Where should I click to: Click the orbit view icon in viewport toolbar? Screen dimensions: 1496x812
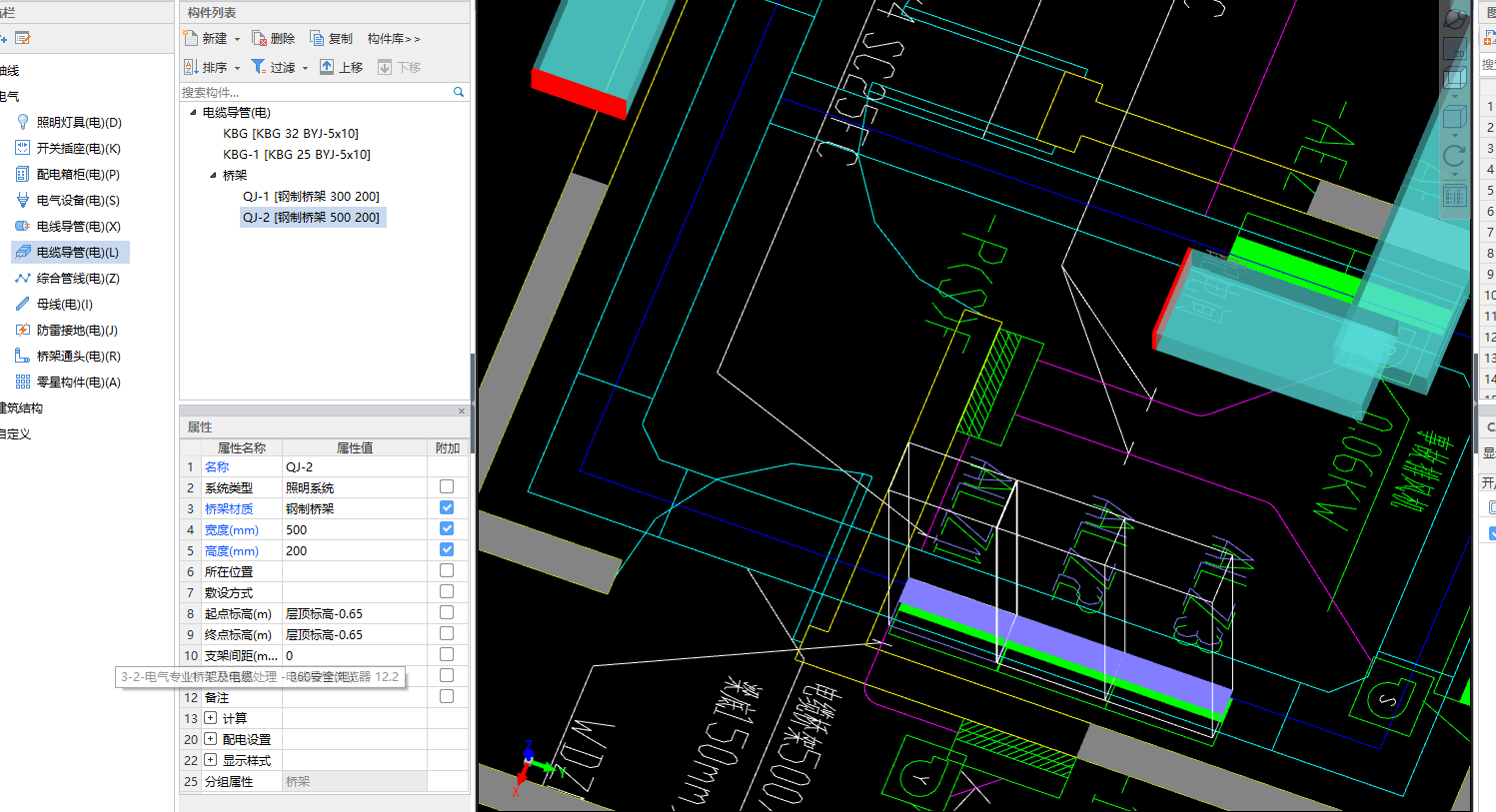[x=1455, y=20]
